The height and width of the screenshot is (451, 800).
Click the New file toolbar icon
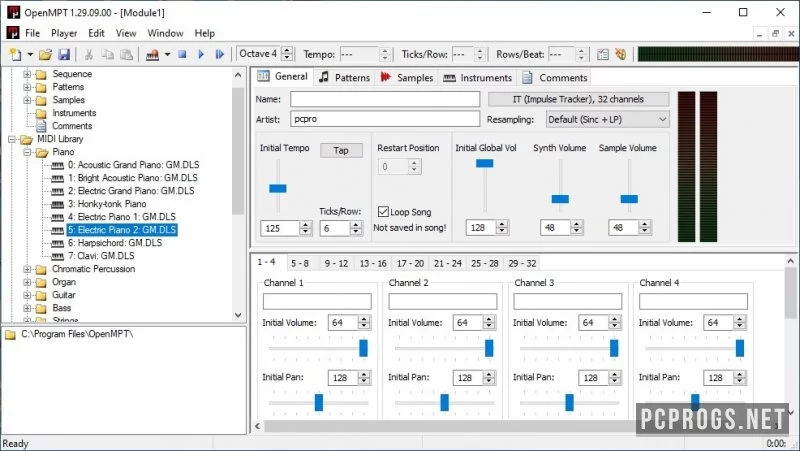coord(16,54)
